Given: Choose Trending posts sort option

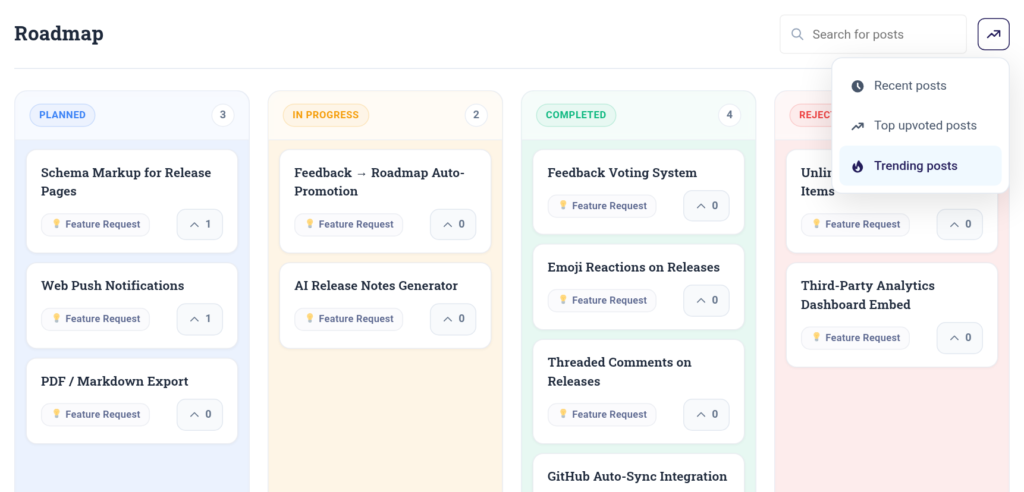Looking at the screenshot, I should tap(920, 166).
